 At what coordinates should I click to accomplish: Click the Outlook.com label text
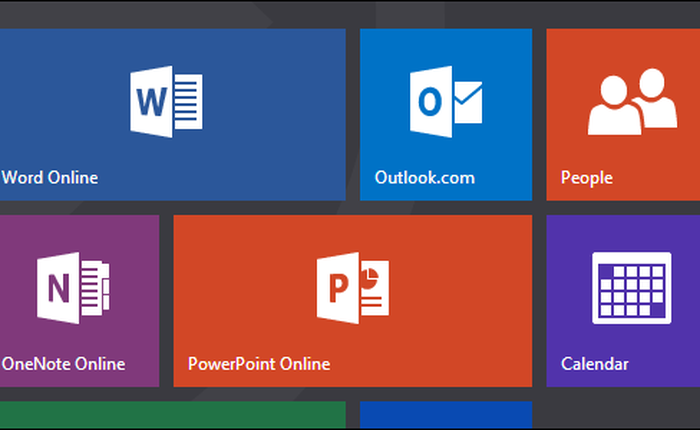pyautogui.click(x=425, y=178)
